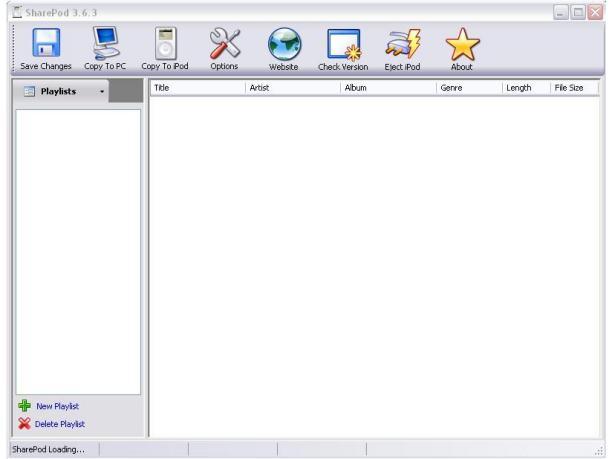Click the Delete Playlist link
612x459 pixels.
click(x=60, y=424)
